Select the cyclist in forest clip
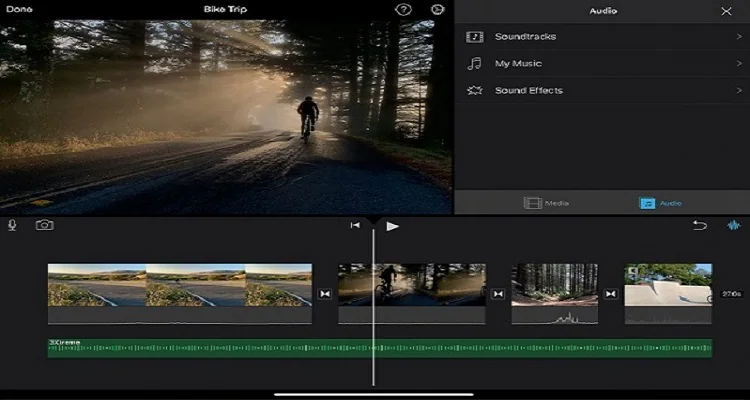 coord(412,294)
